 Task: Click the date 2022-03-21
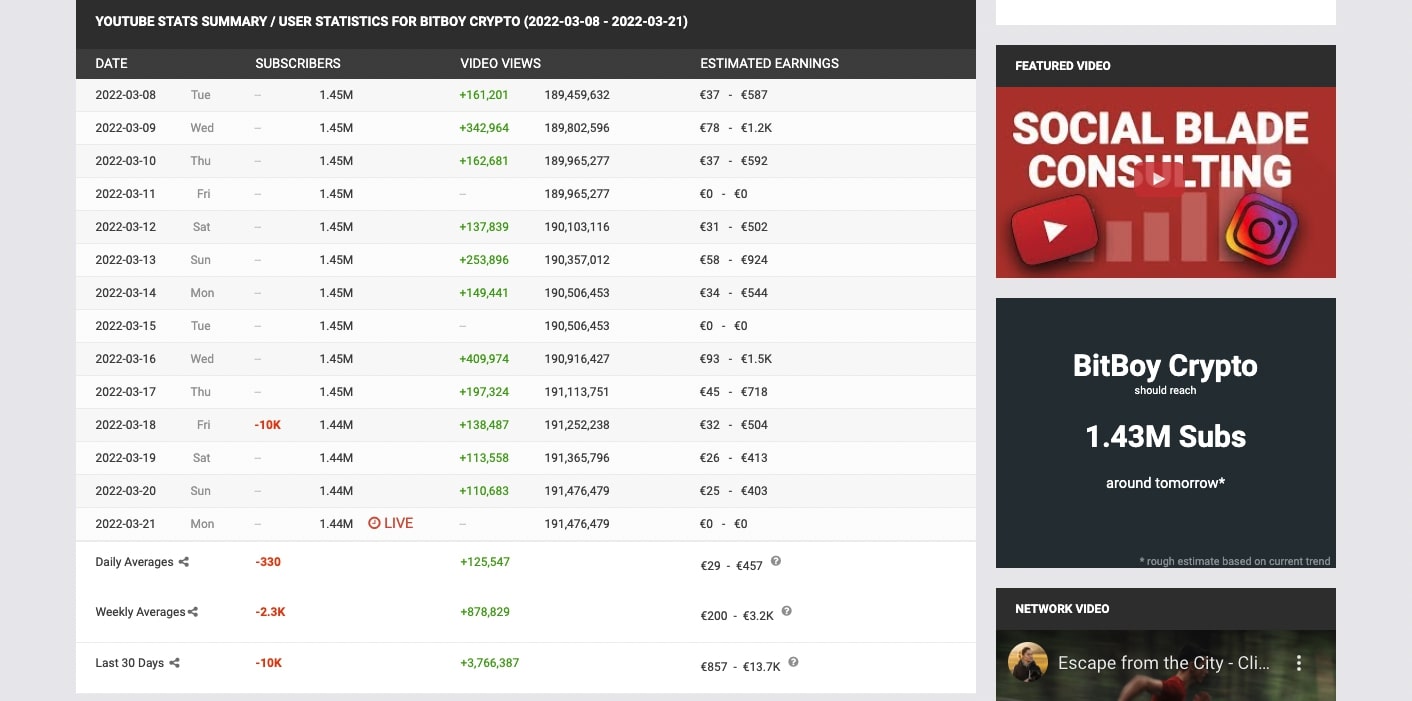[x=126, y=524]
